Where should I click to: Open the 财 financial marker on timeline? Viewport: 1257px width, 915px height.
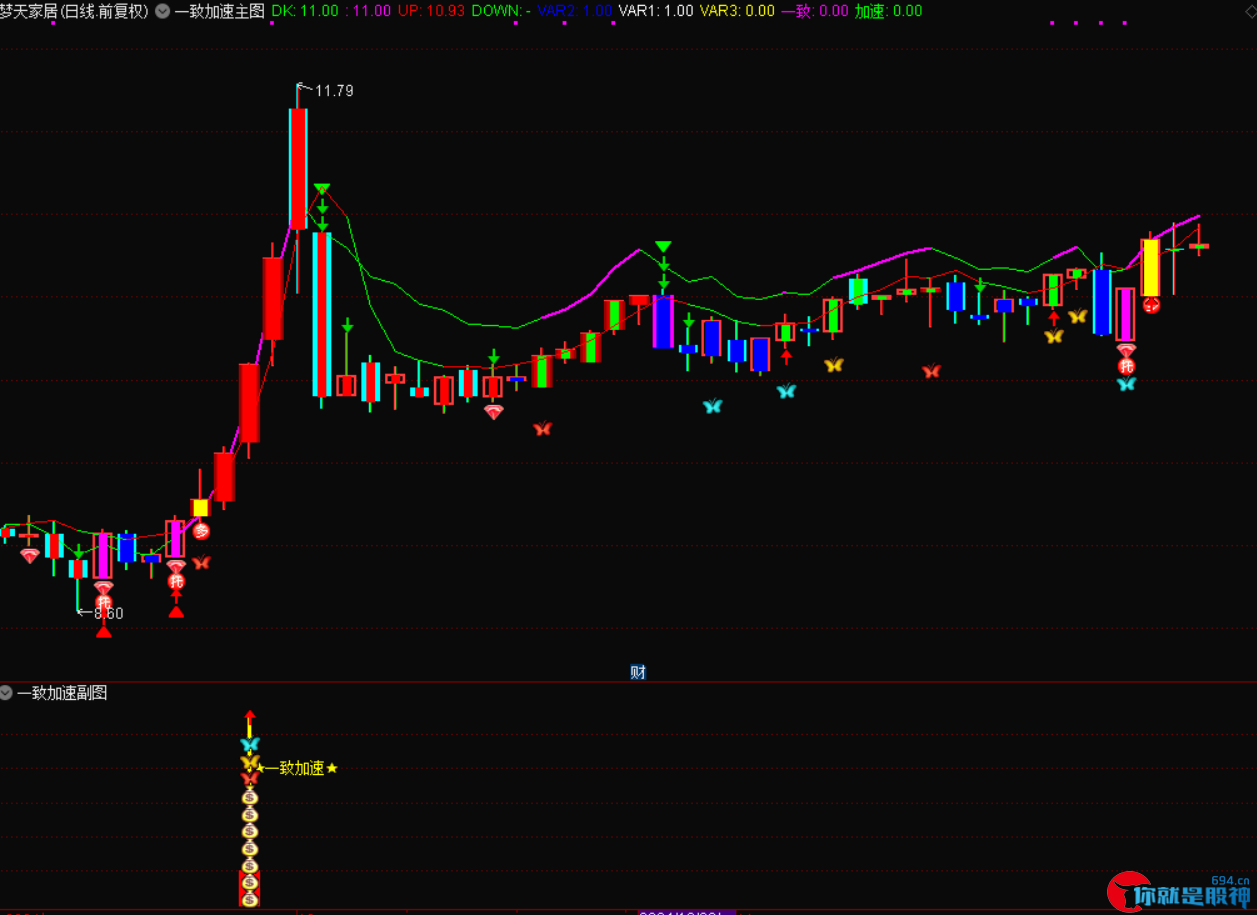click(x=638, y=672)
